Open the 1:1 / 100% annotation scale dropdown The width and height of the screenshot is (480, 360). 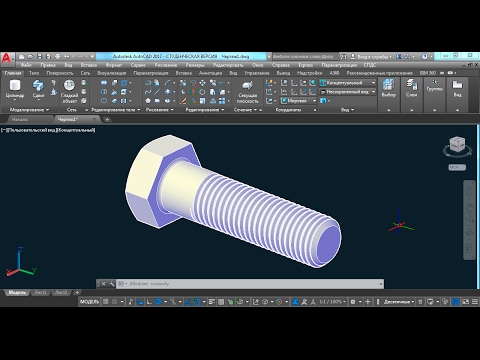333,302
